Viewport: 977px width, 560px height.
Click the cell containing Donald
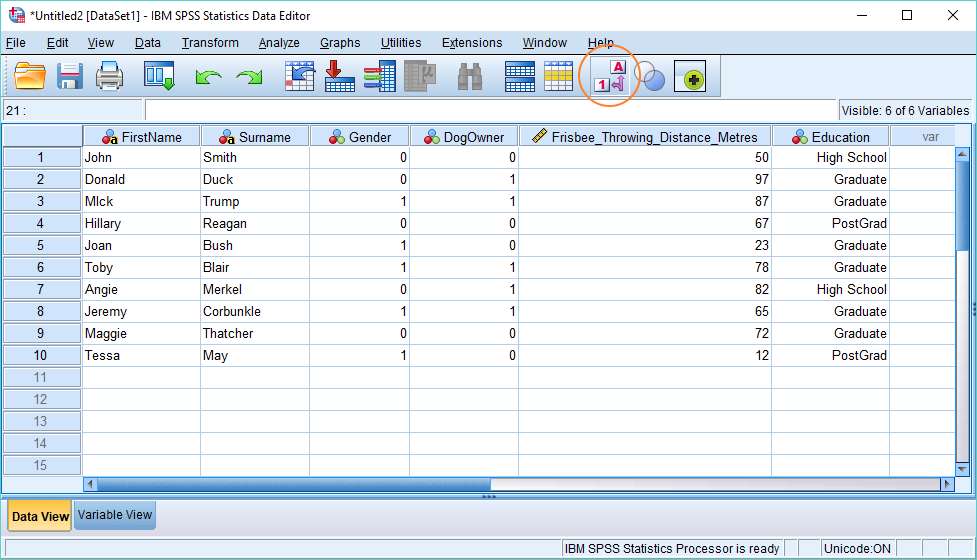[141, 179]
